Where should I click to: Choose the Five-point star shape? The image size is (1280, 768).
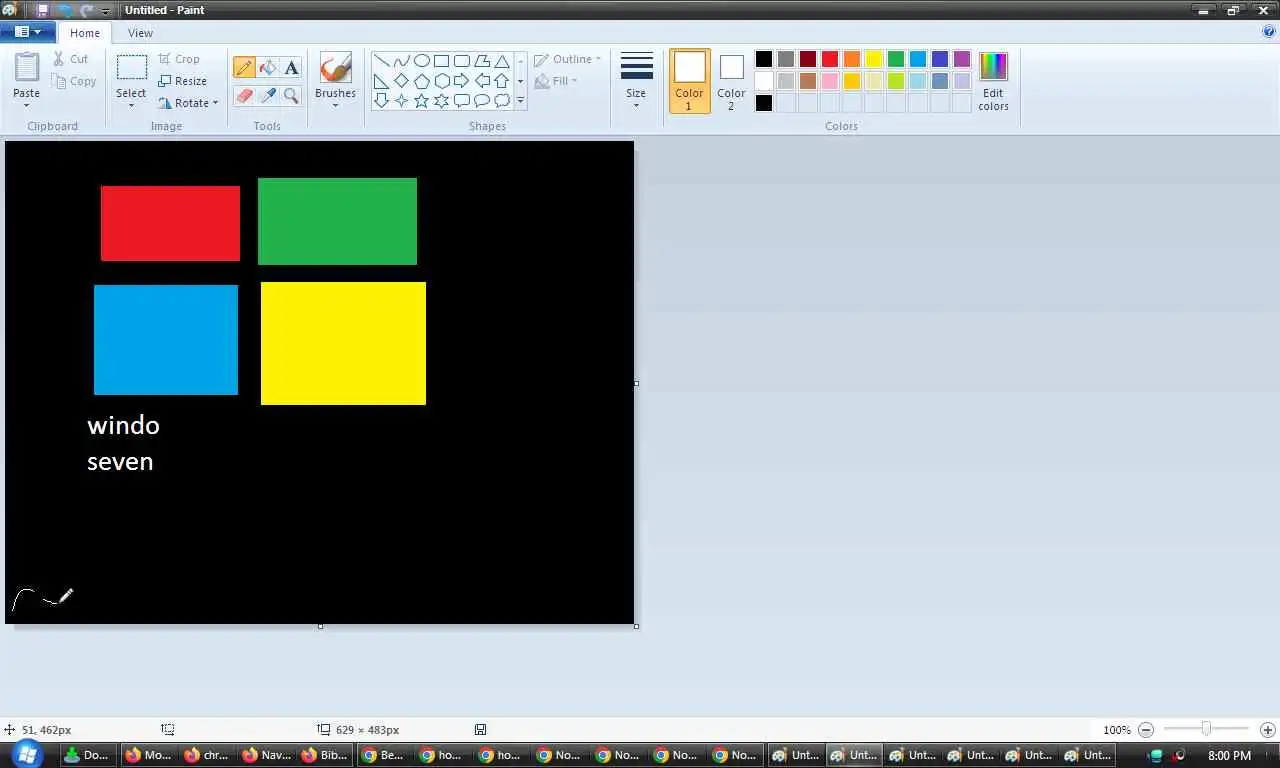tap(421, 101)
